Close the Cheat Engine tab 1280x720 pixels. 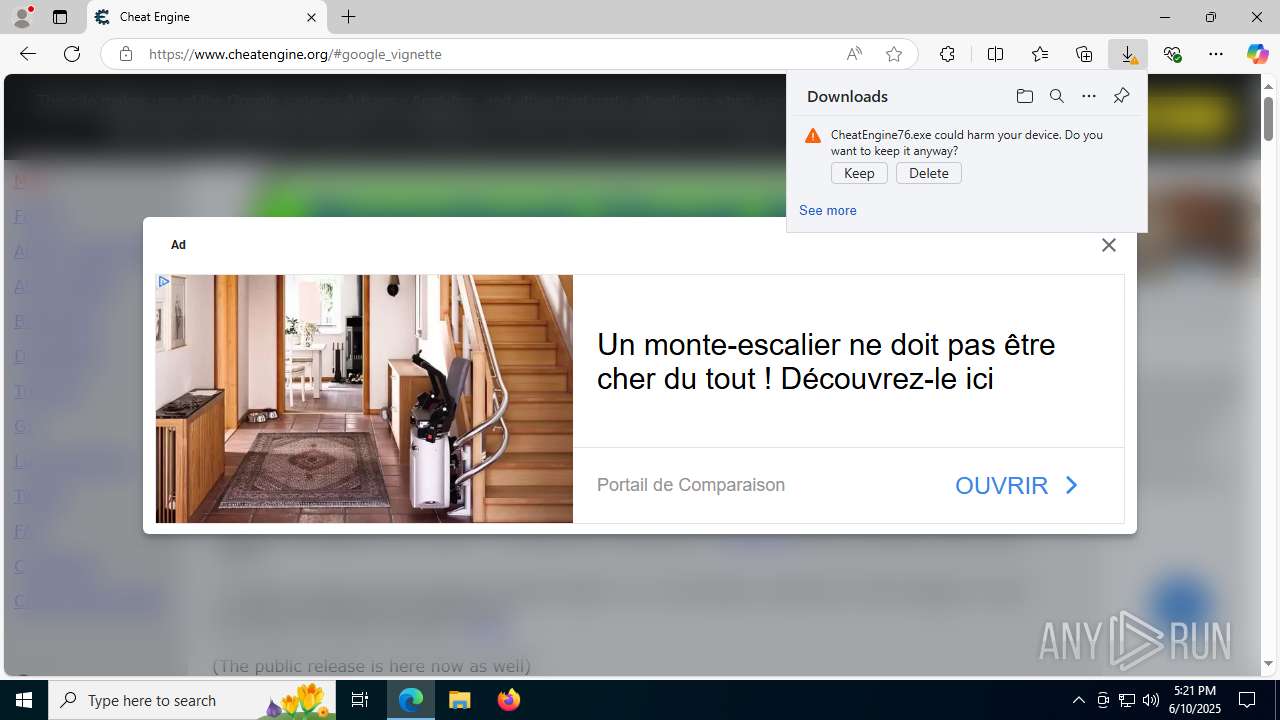point(311,17)
